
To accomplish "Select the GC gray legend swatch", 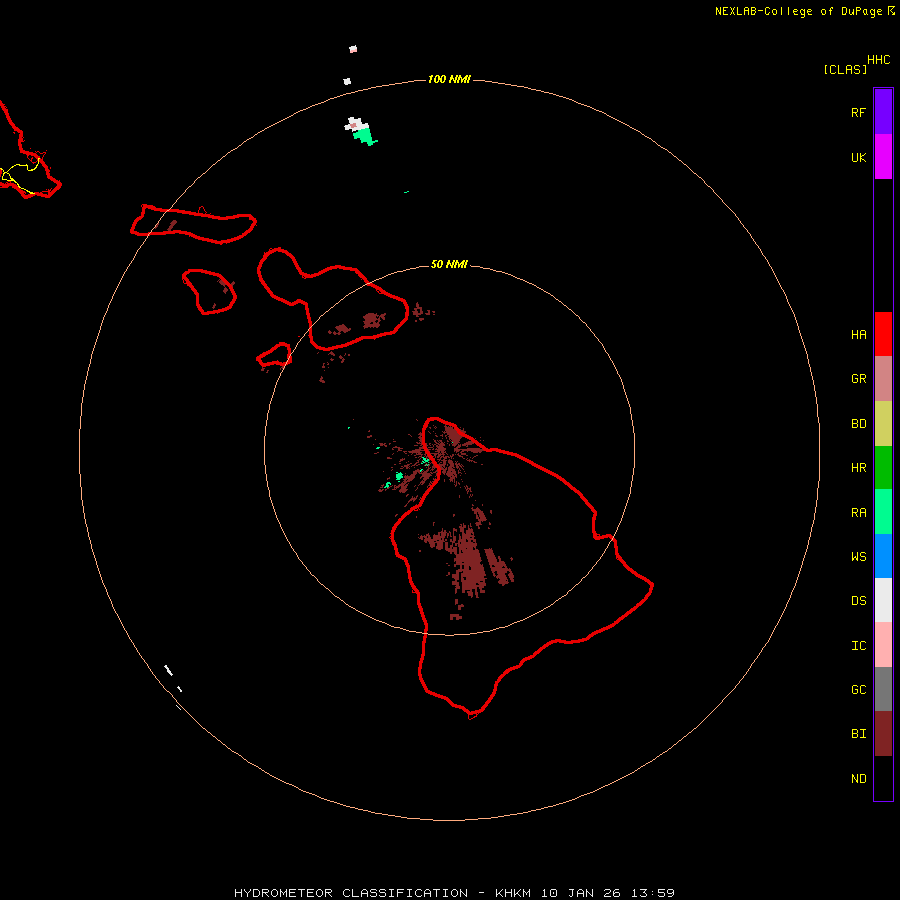I will click(883, 689).
